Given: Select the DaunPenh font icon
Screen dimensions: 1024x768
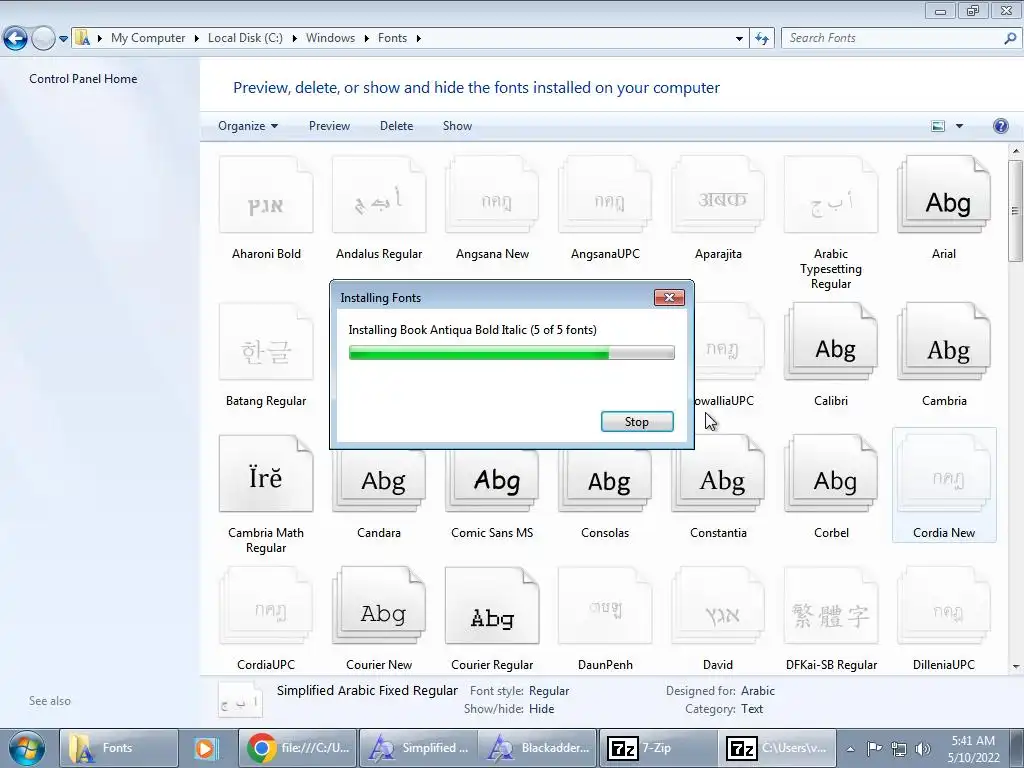Looking at the screenshot, I should (x=605, y=605).
